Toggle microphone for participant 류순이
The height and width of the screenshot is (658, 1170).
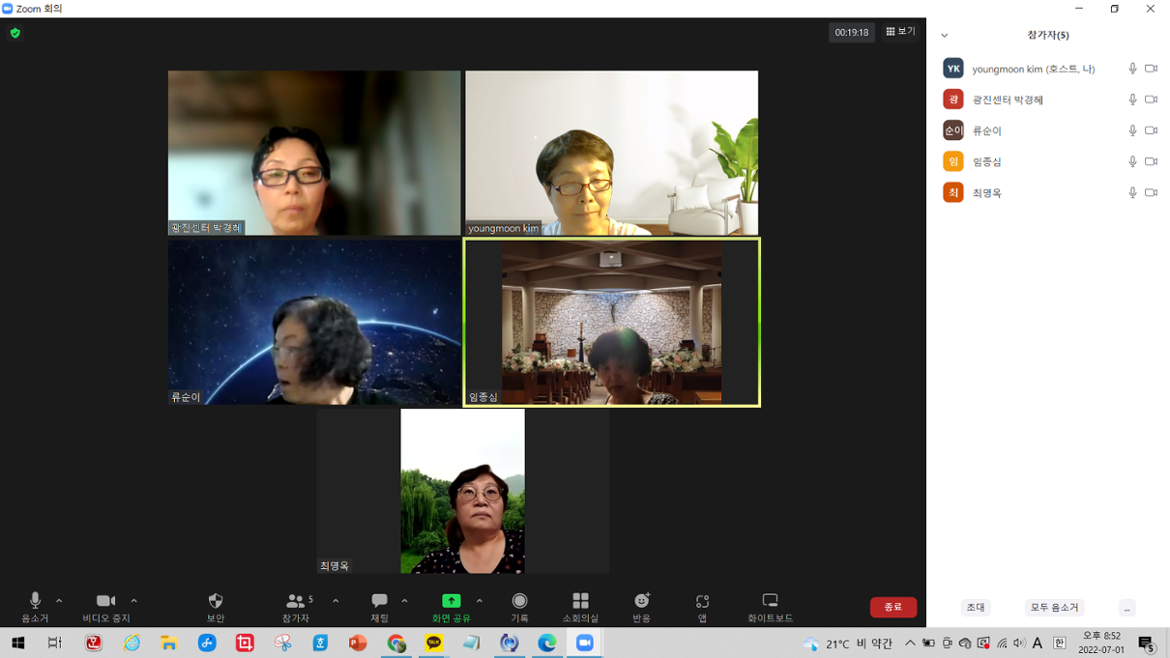tap(1132, 131)
